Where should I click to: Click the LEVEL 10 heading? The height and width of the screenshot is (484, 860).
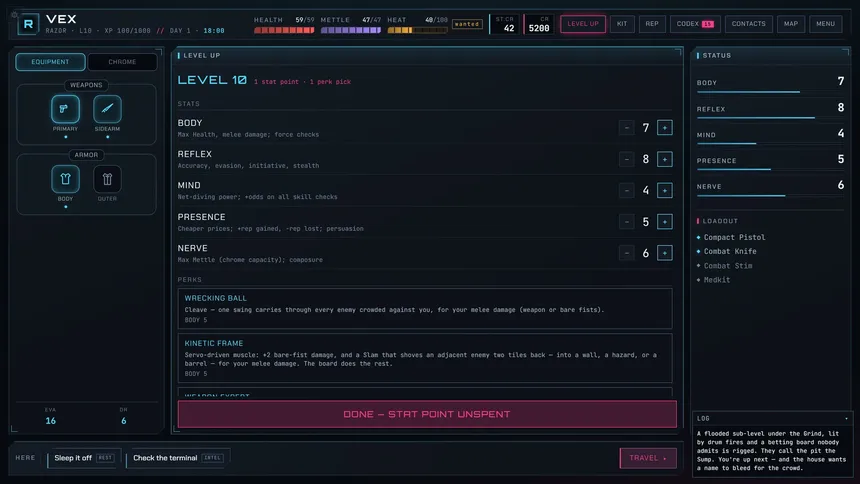click(212, 80)
